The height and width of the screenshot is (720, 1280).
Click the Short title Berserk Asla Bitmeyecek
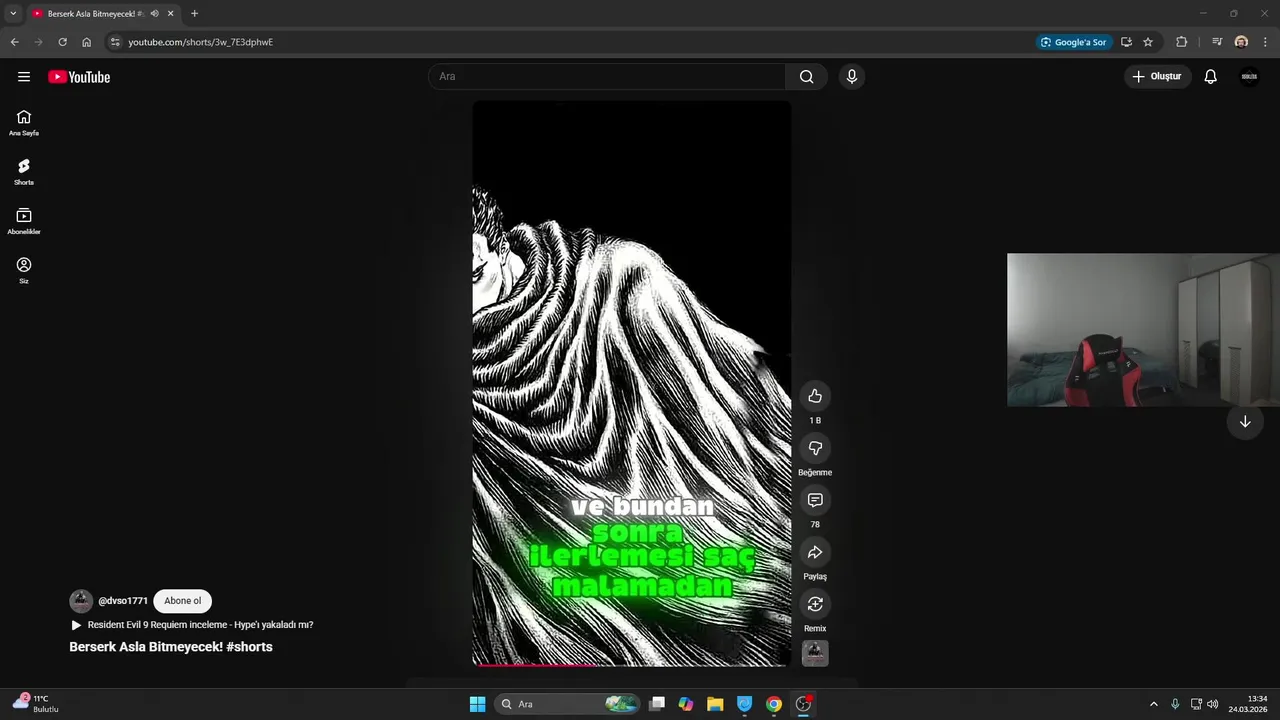(171, 647)
